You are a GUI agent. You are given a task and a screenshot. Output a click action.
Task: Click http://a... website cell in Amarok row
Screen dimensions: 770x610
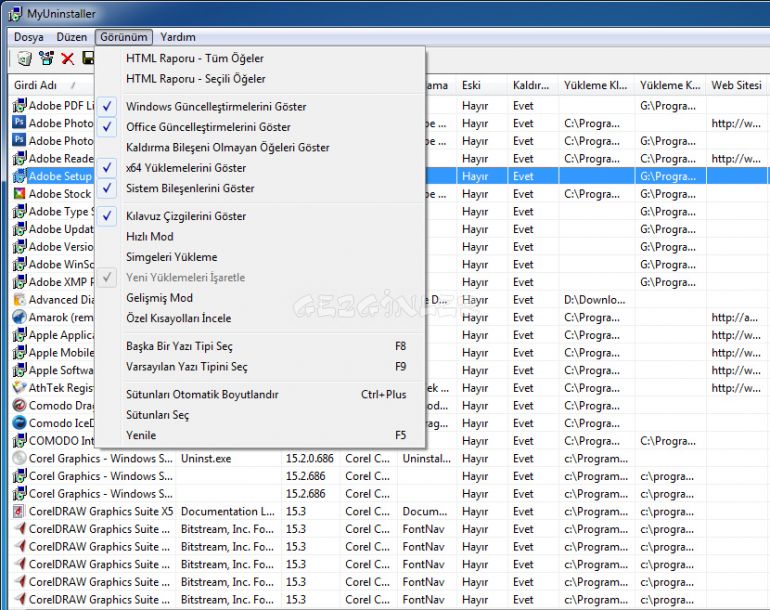pos(735,317)
